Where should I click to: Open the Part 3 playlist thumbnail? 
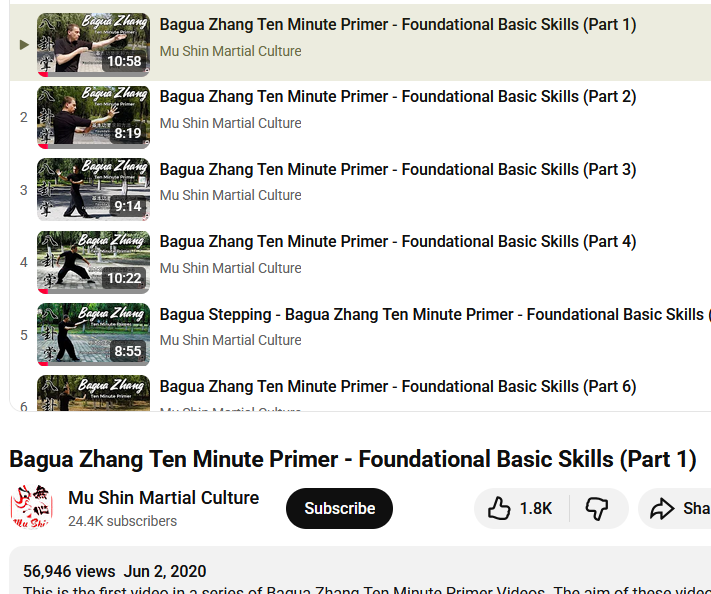coord(93,190)
